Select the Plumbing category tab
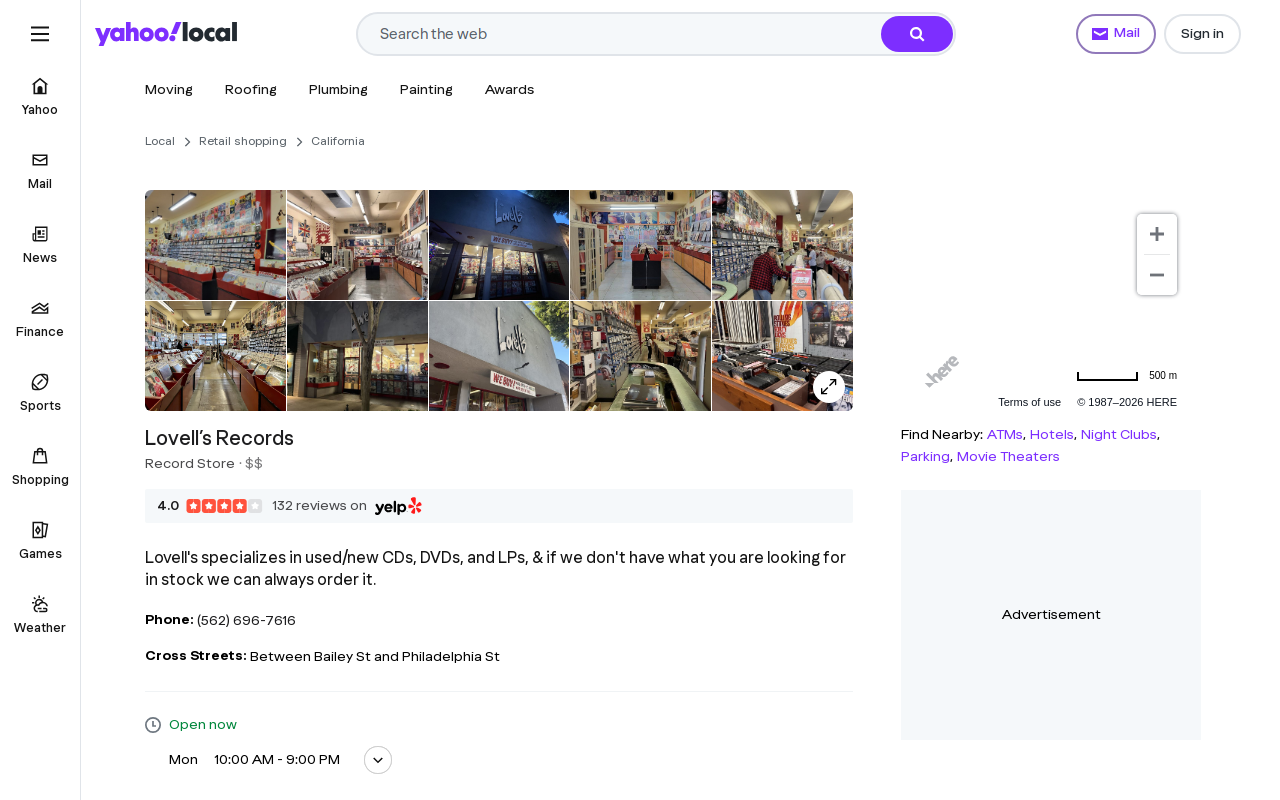 [338, 90]
